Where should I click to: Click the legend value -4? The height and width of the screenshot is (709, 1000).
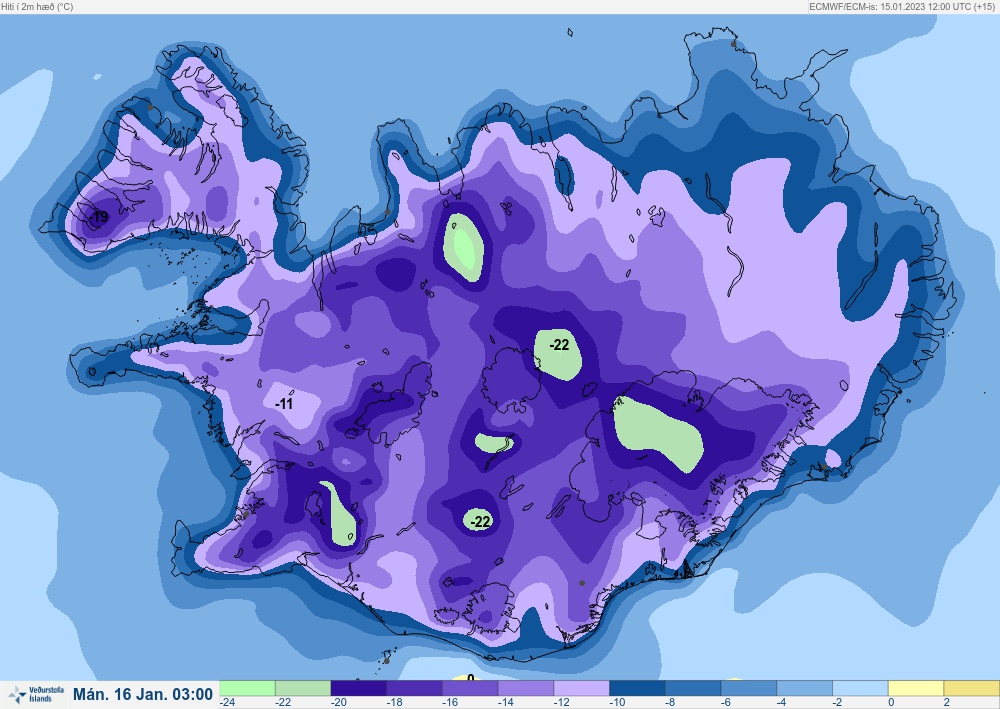tap(782, 702)
